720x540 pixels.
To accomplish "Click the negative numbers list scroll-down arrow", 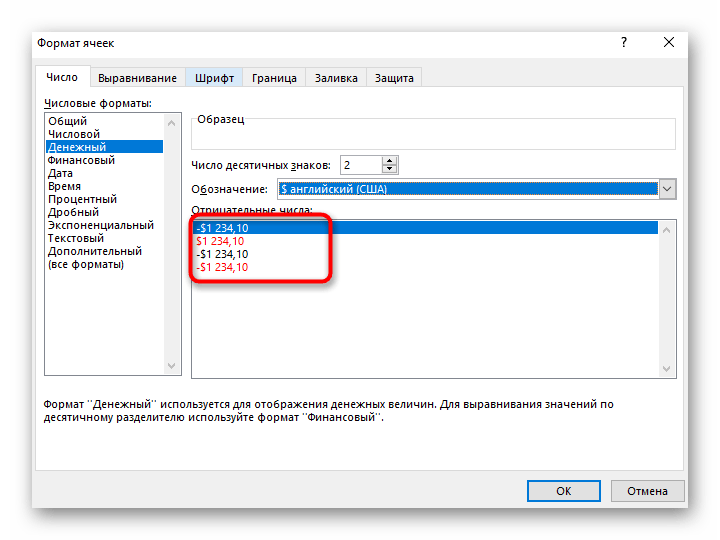I will point(667,369).
